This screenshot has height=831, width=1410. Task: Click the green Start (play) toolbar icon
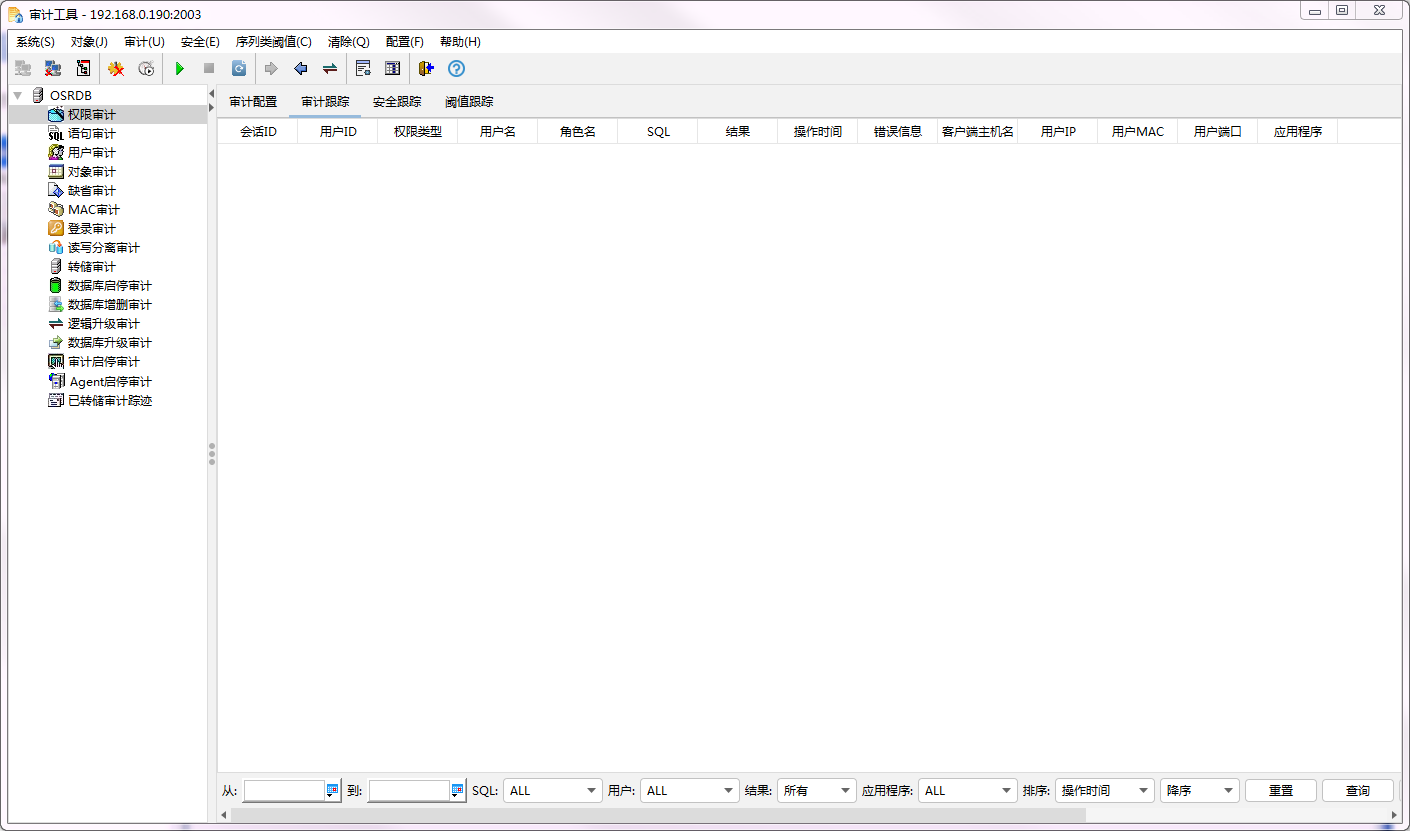coord(180,69)
